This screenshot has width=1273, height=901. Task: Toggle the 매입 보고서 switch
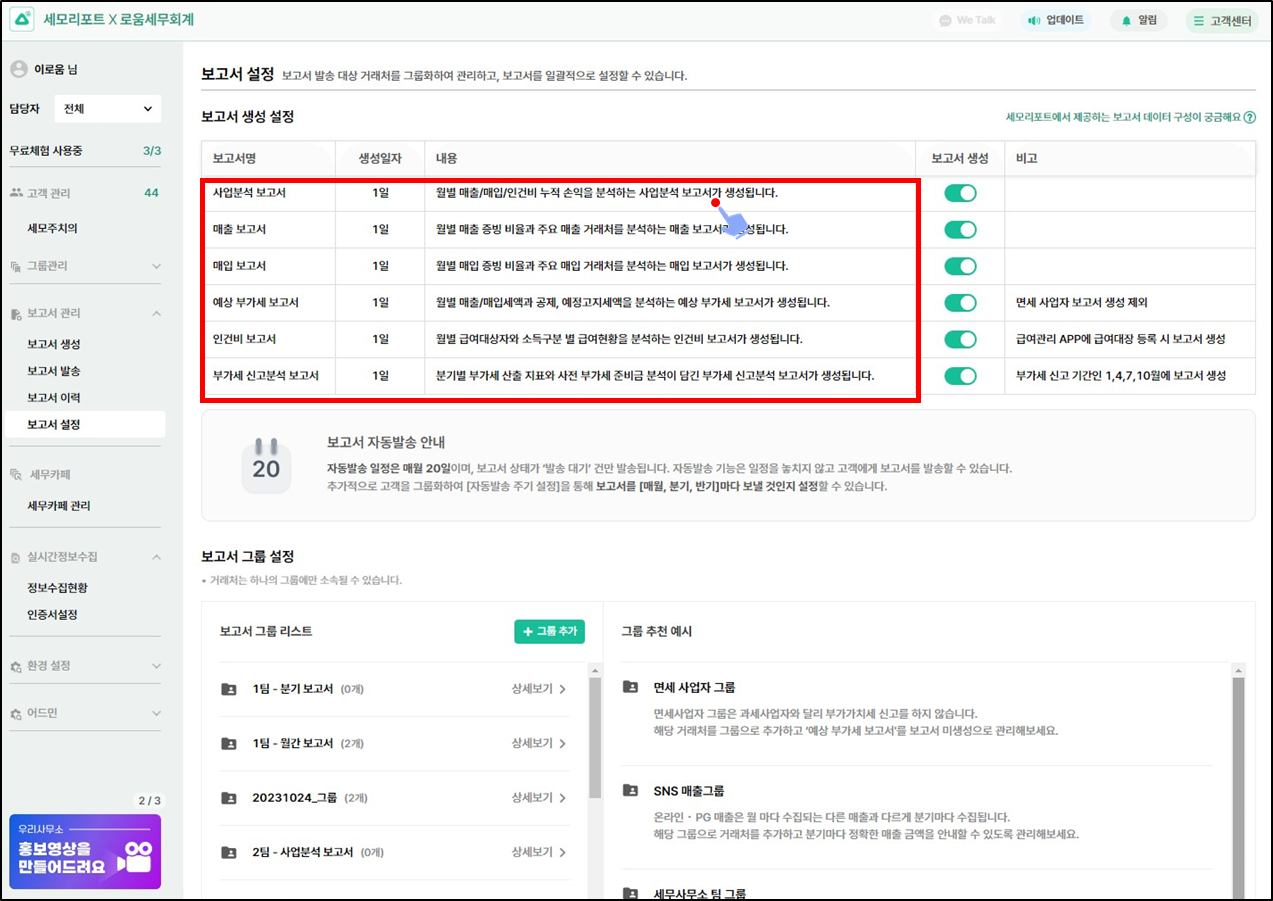(960, 266)
